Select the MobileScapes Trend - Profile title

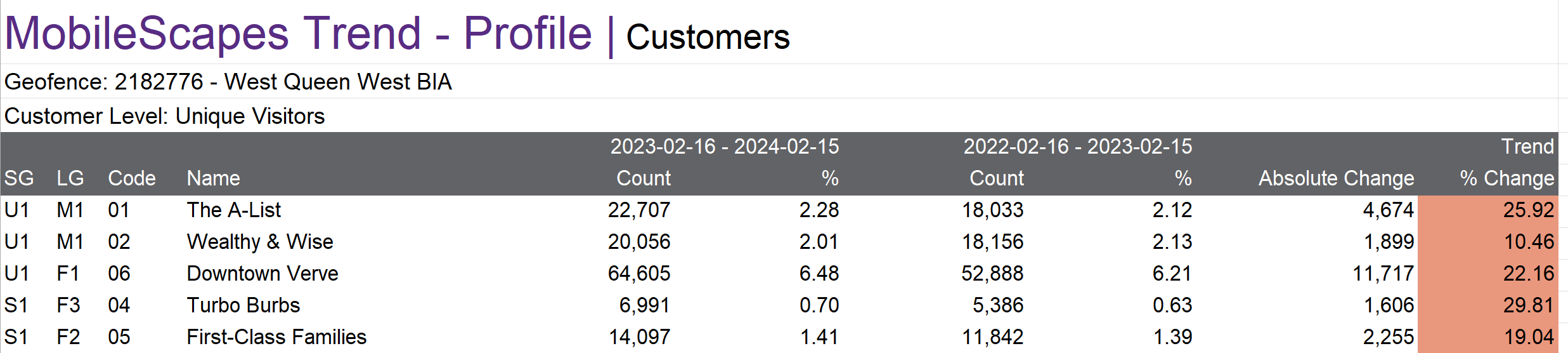click(298, 33)
